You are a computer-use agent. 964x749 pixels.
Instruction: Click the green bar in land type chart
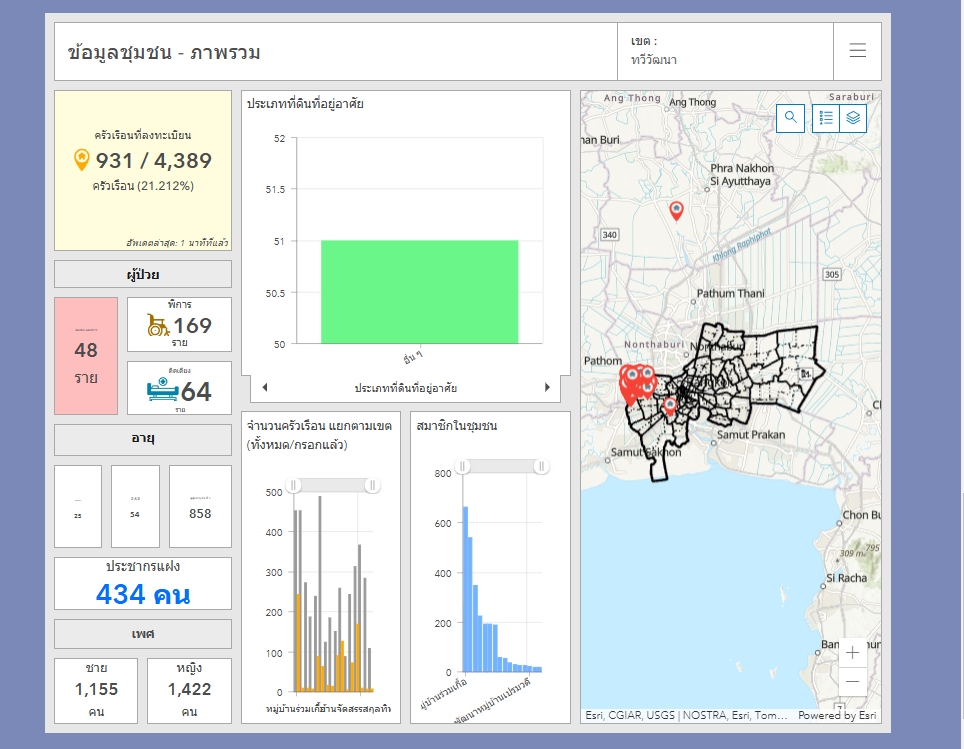point(419,292)
